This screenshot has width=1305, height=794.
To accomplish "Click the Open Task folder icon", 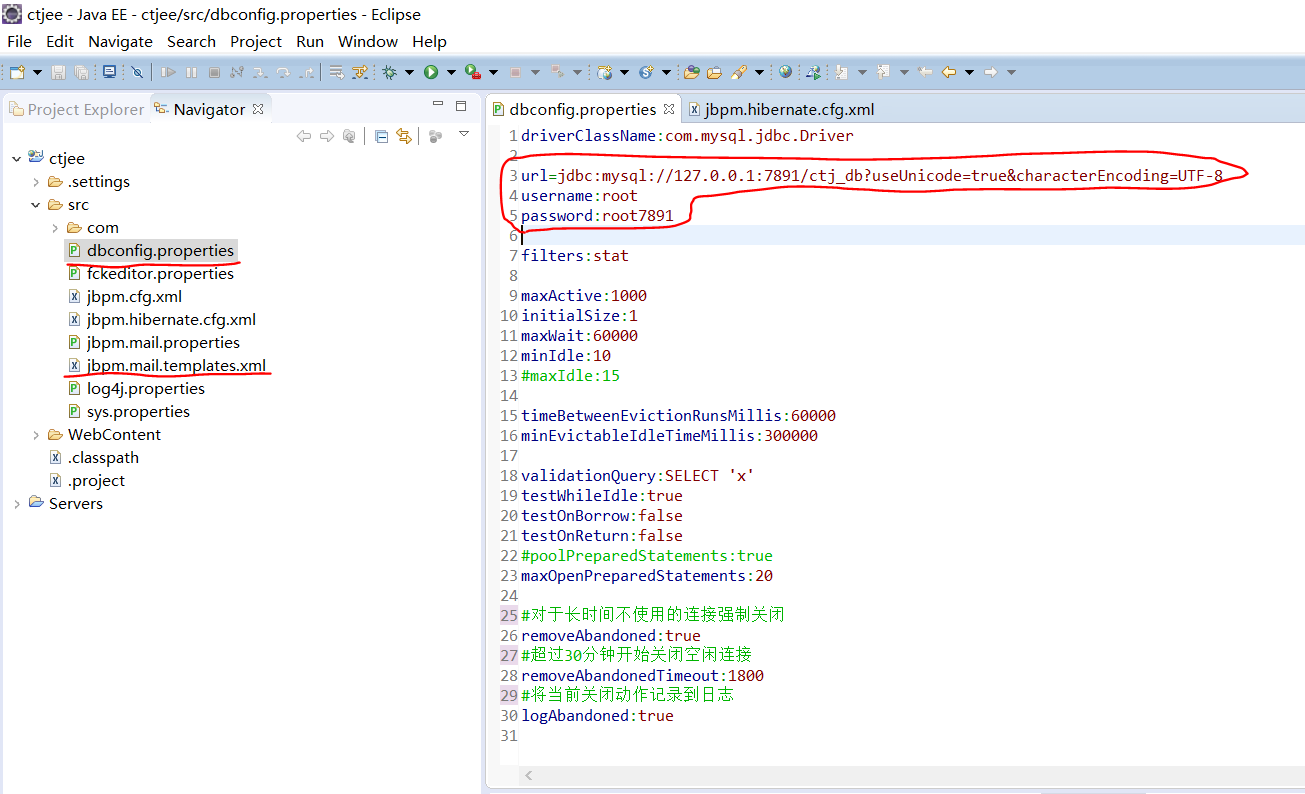I will (714, 72).
